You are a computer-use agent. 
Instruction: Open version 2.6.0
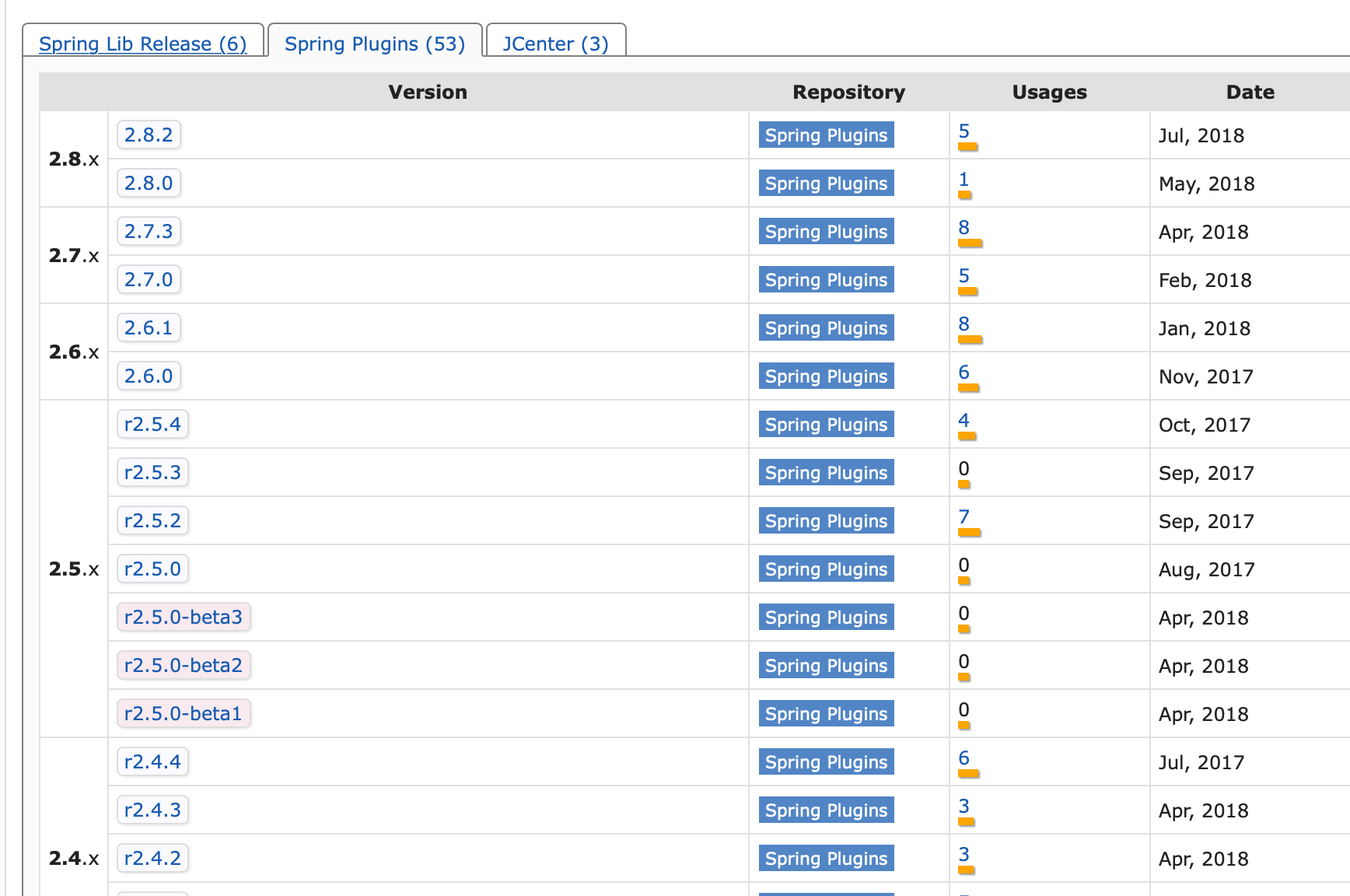click(149, 376)
